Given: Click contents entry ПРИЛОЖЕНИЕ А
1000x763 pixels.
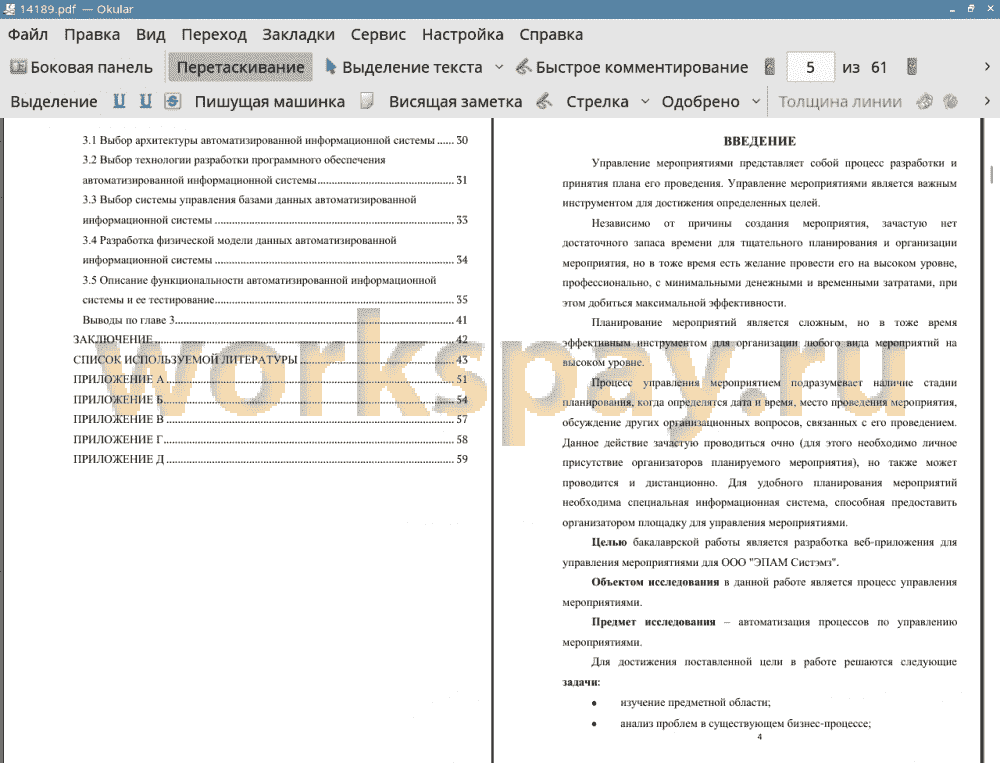Looking at the screenshot, I should point(270,380).
